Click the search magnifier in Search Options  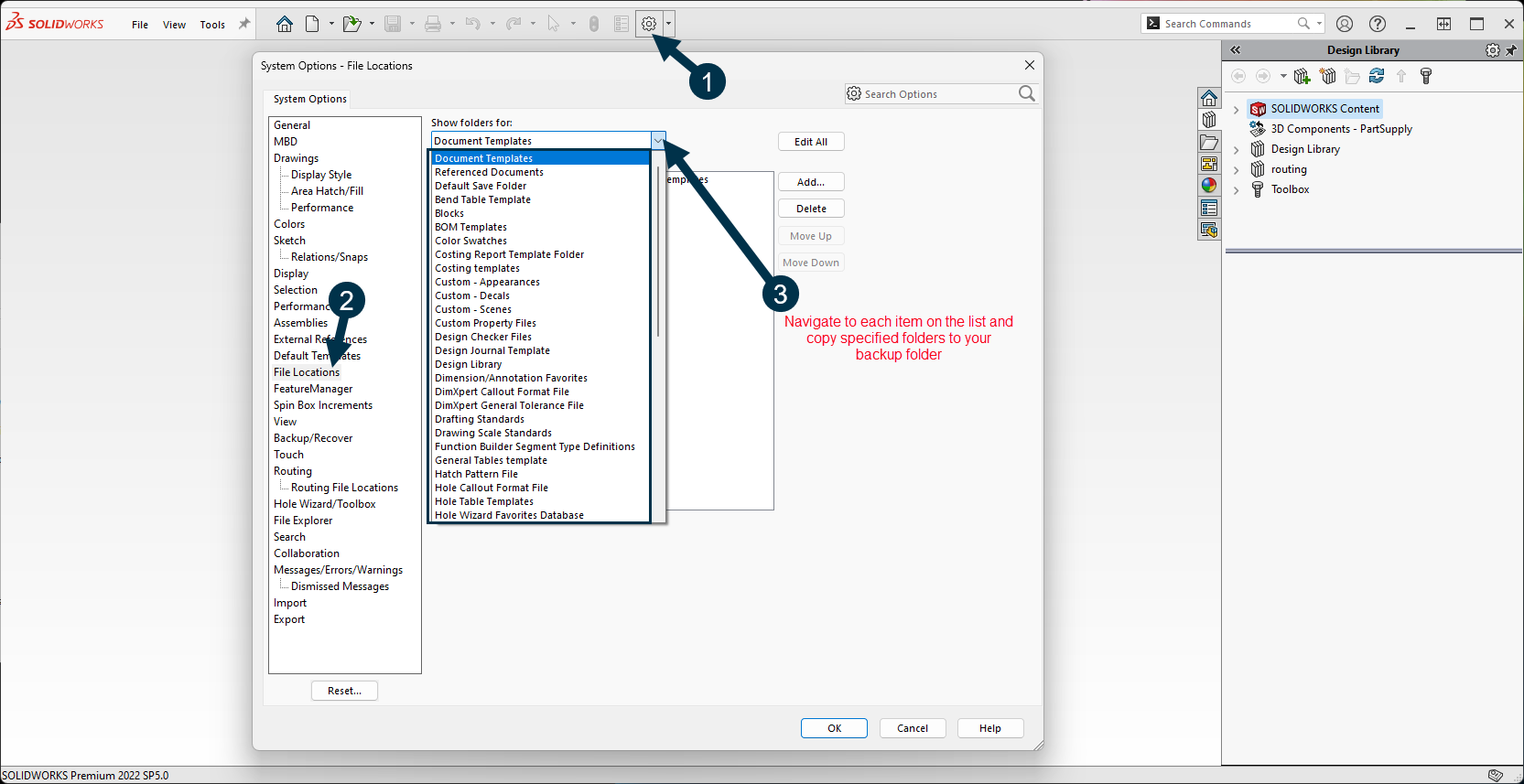pos(1027,93)
